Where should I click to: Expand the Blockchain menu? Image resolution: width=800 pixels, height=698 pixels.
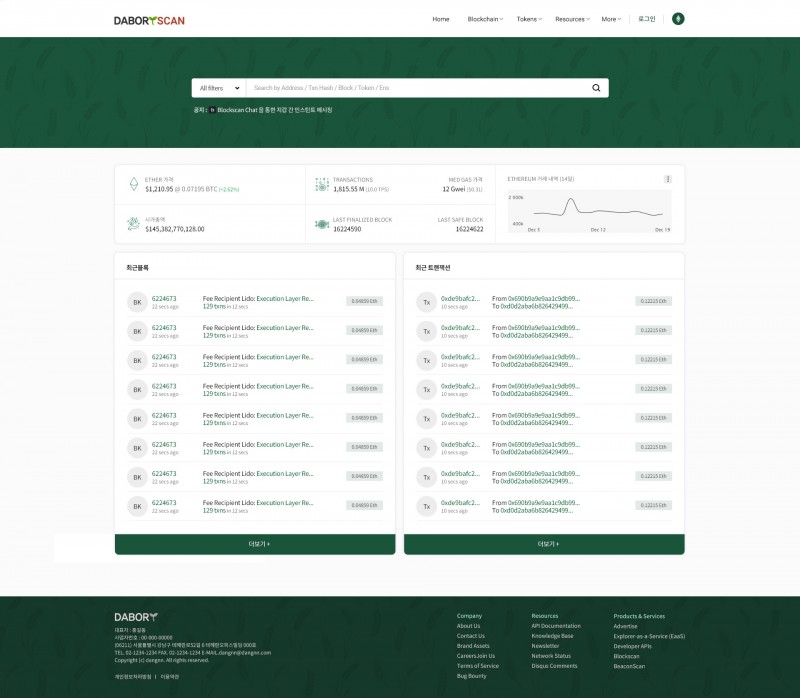pyautogui.click(x=486, y=19)
